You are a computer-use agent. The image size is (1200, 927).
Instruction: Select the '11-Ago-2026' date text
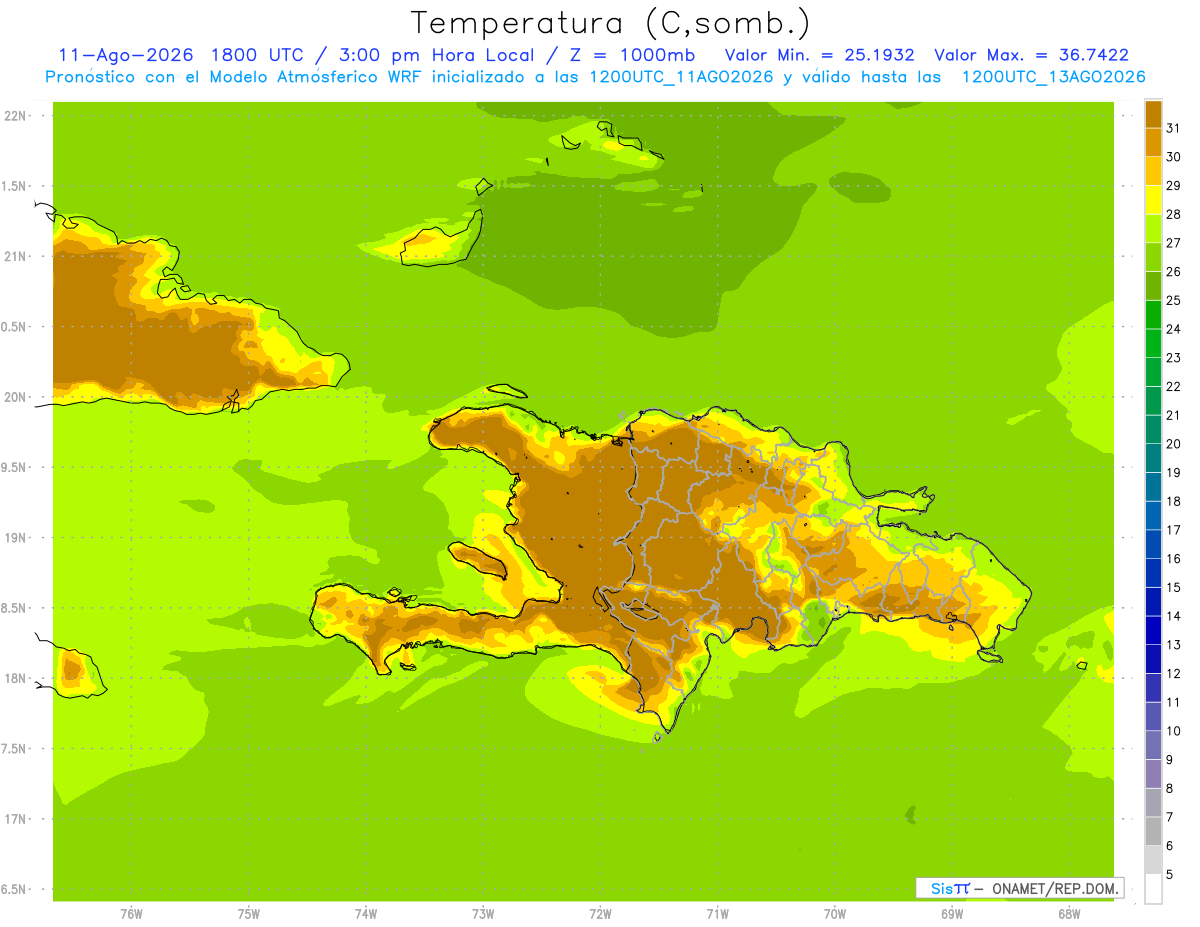(x=126, y=55)
